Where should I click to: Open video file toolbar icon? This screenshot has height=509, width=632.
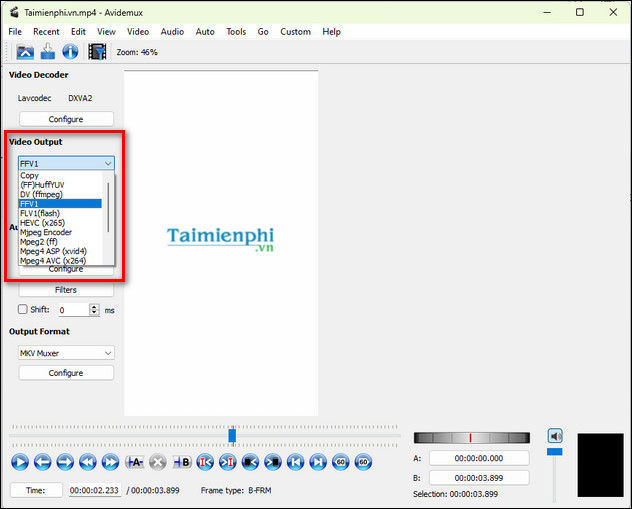[25, 52]
